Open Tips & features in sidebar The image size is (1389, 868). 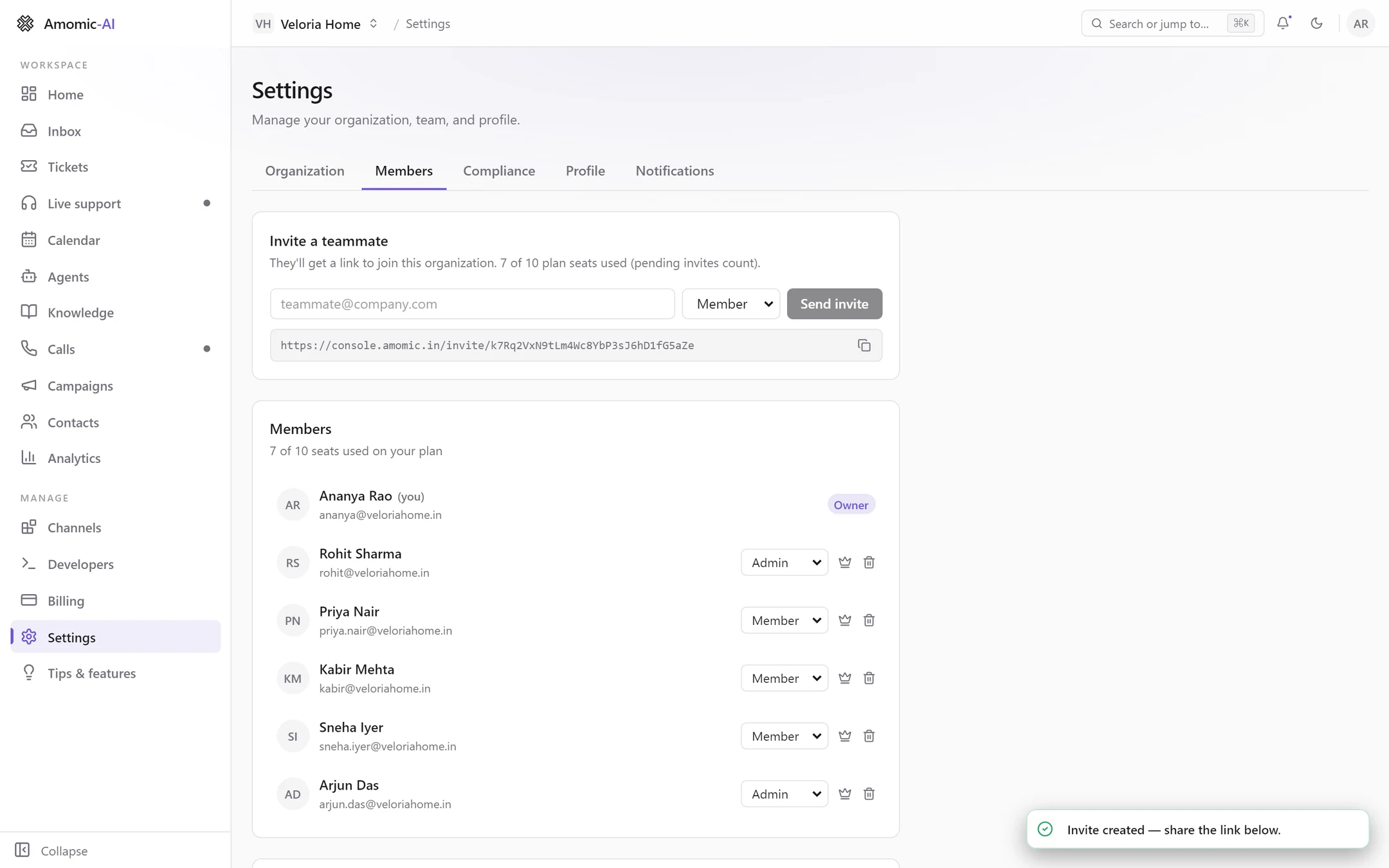coord(116,673)
